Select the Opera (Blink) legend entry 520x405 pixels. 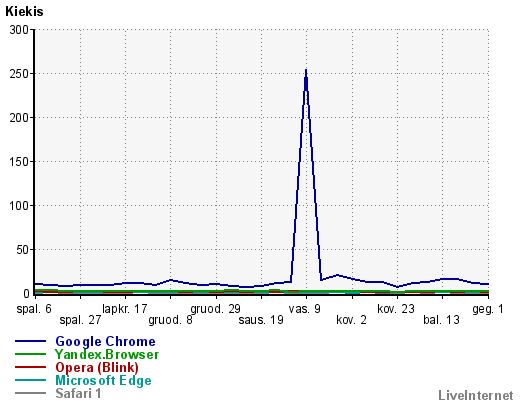coord(97,367)
